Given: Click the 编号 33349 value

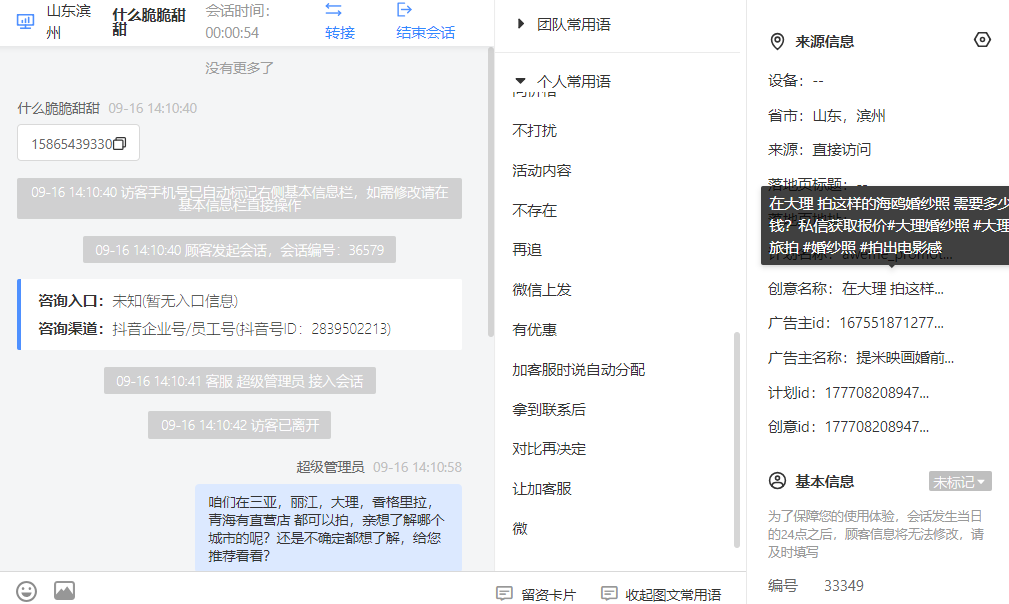Looking at the screenshot, I should (844, 586).
